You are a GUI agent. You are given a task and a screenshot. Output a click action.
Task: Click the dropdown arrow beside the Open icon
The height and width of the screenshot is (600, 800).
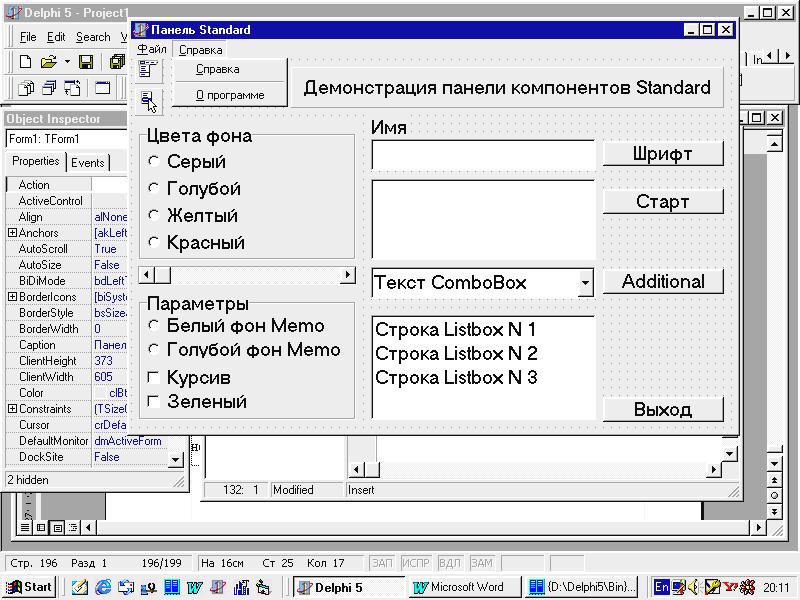[x=67, y=62]
